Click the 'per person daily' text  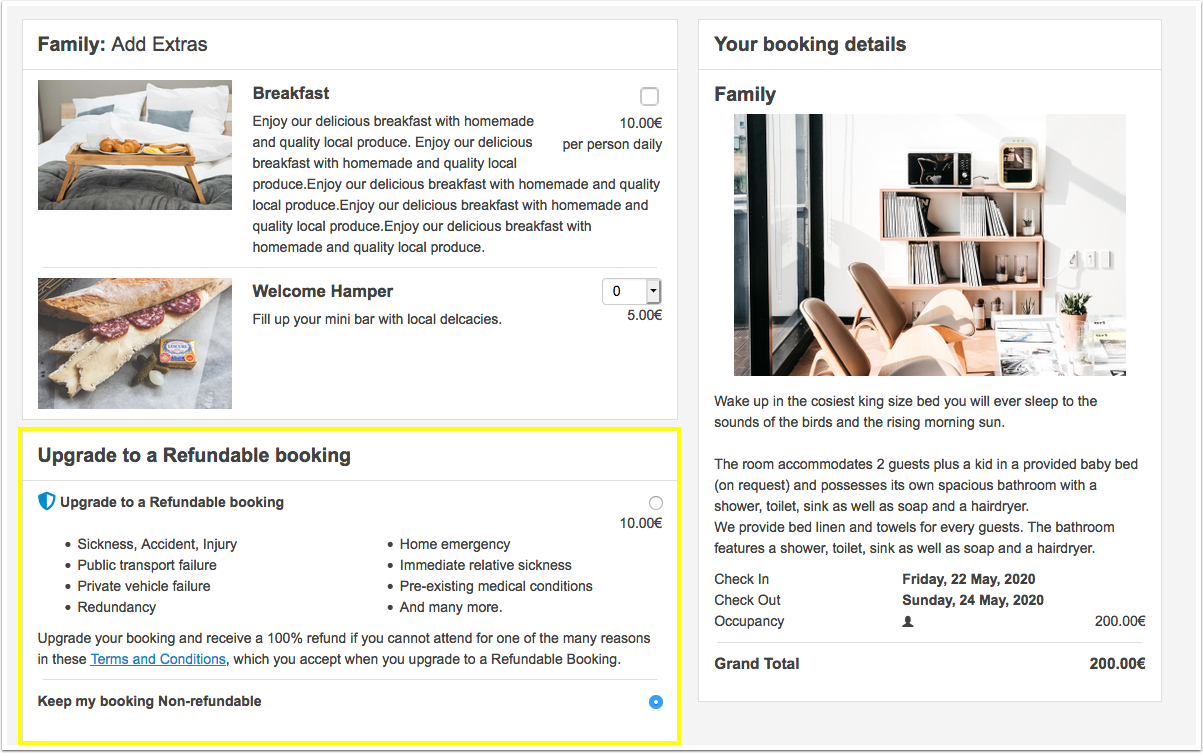(x=612, y=144)
